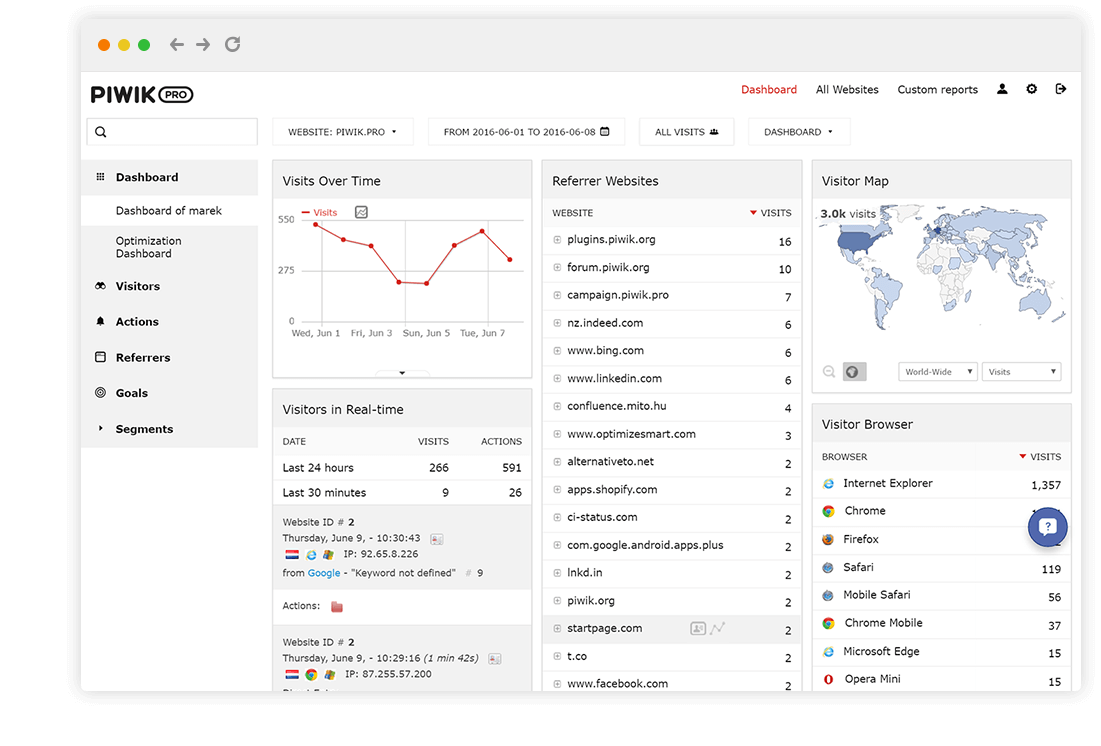The height and width of the screenshot is (746, 1101).
Task: Open All Websites in top nav
Action: [x=847, y=89]
